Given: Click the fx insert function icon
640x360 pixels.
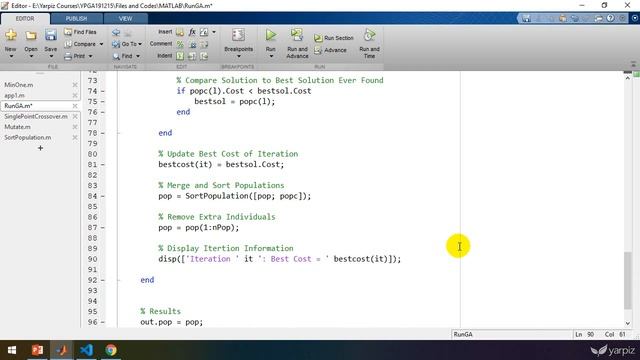Looking at the screenshot, I should (192, 32).
